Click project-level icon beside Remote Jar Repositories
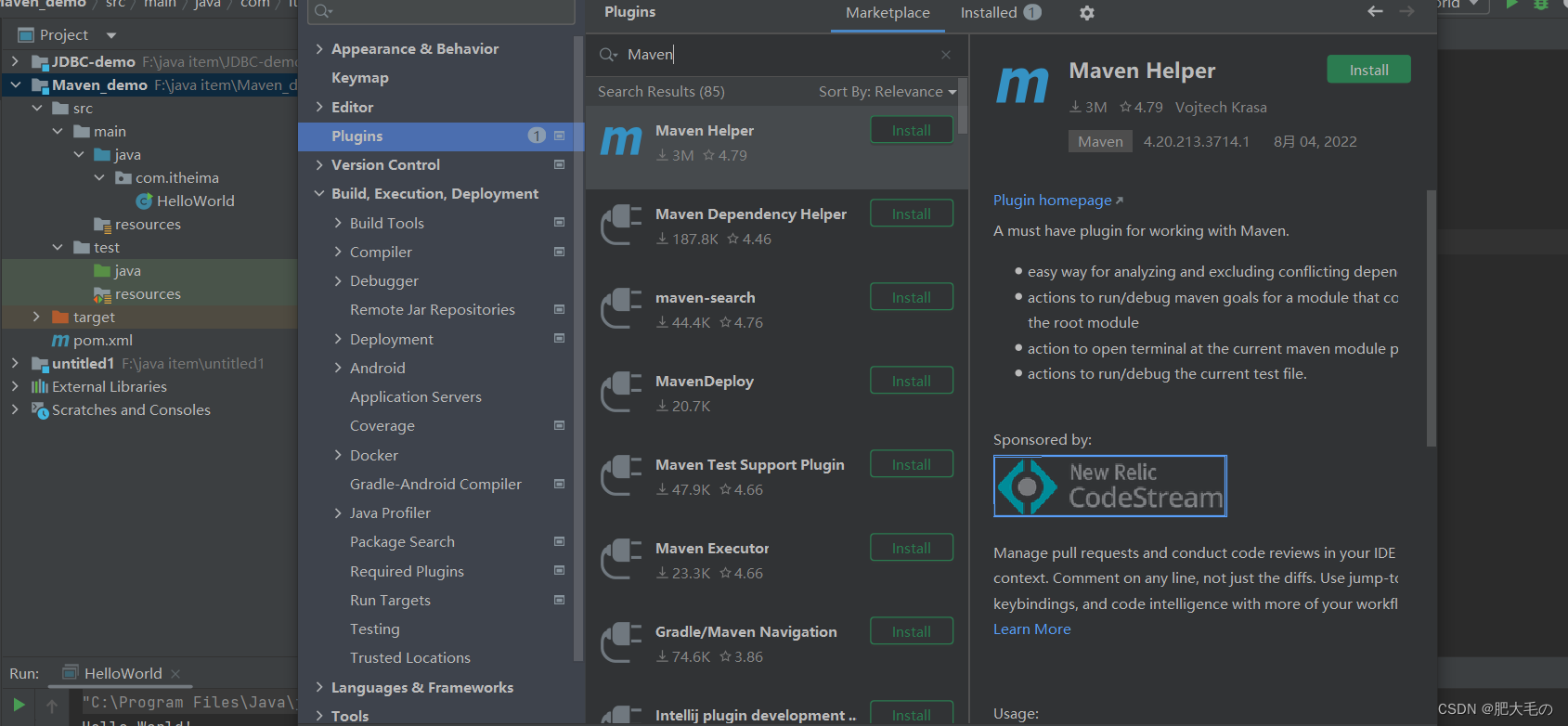1568x726 pixels. tap(559, 309)
